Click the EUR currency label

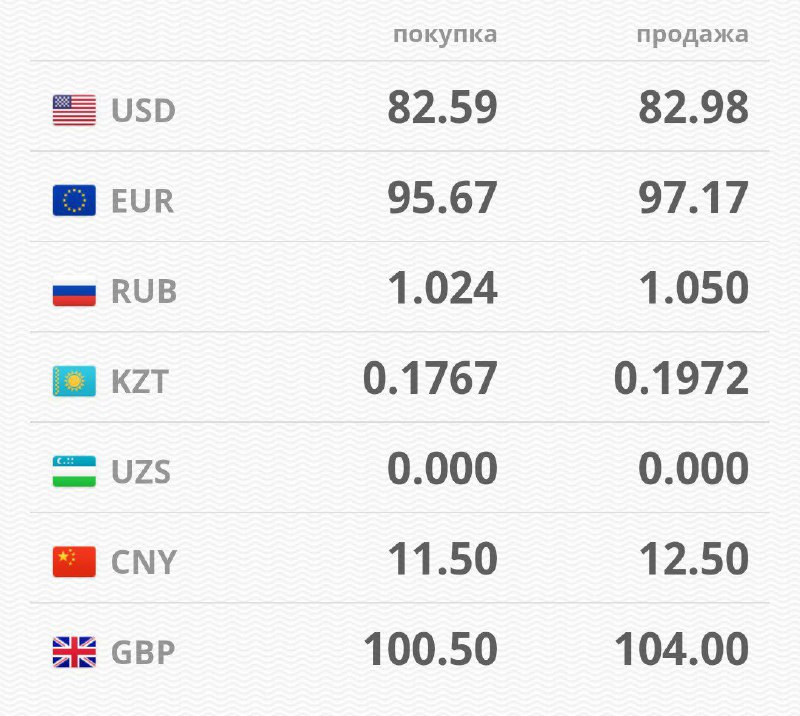tap(142, 200)
